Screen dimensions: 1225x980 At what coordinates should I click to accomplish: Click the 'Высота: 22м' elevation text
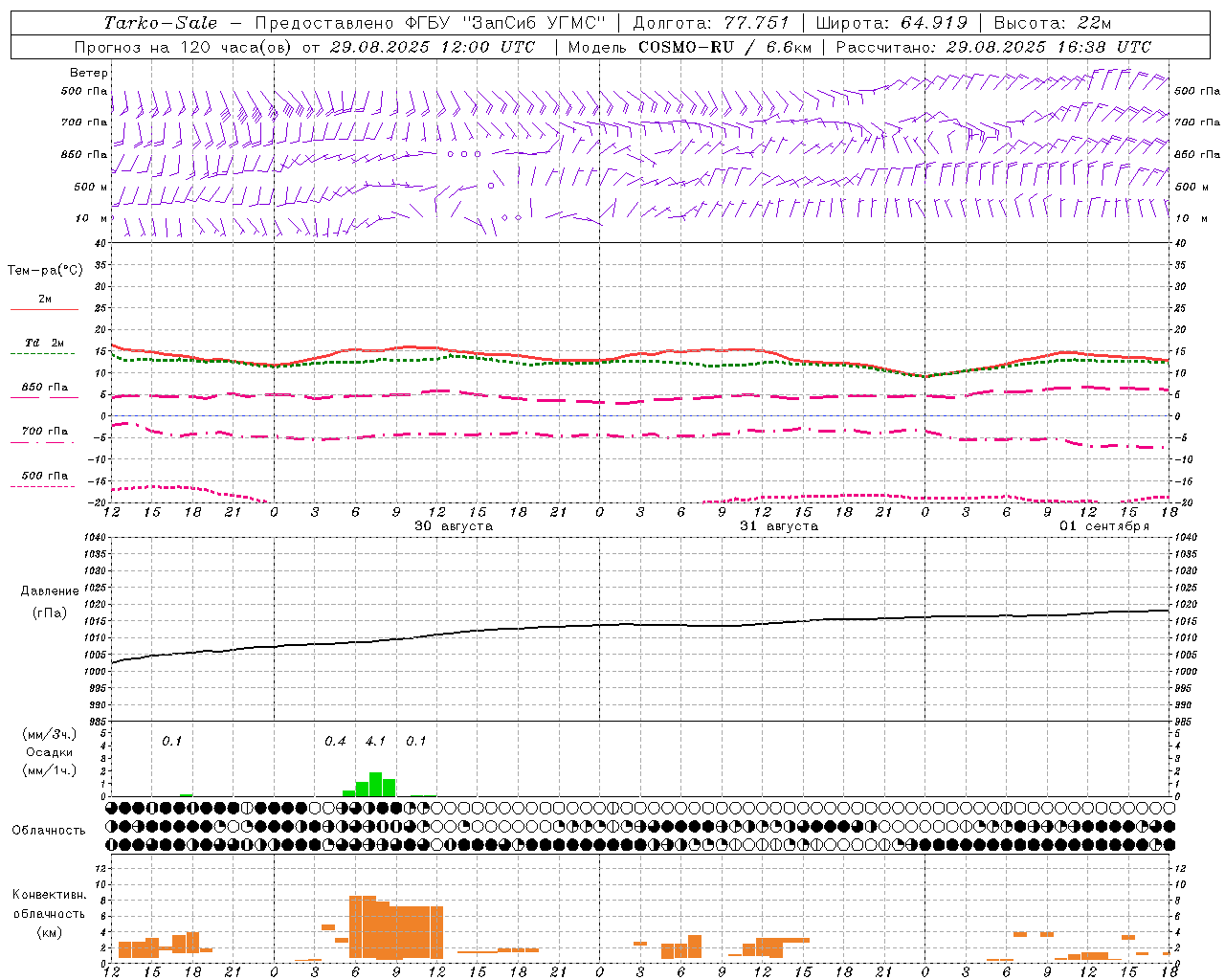[1053, 23]
